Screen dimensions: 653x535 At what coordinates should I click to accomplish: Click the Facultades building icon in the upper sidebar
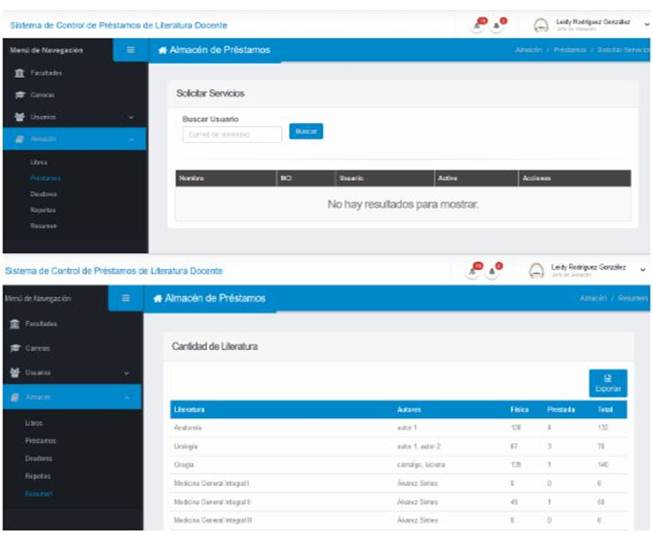(18, 73)
